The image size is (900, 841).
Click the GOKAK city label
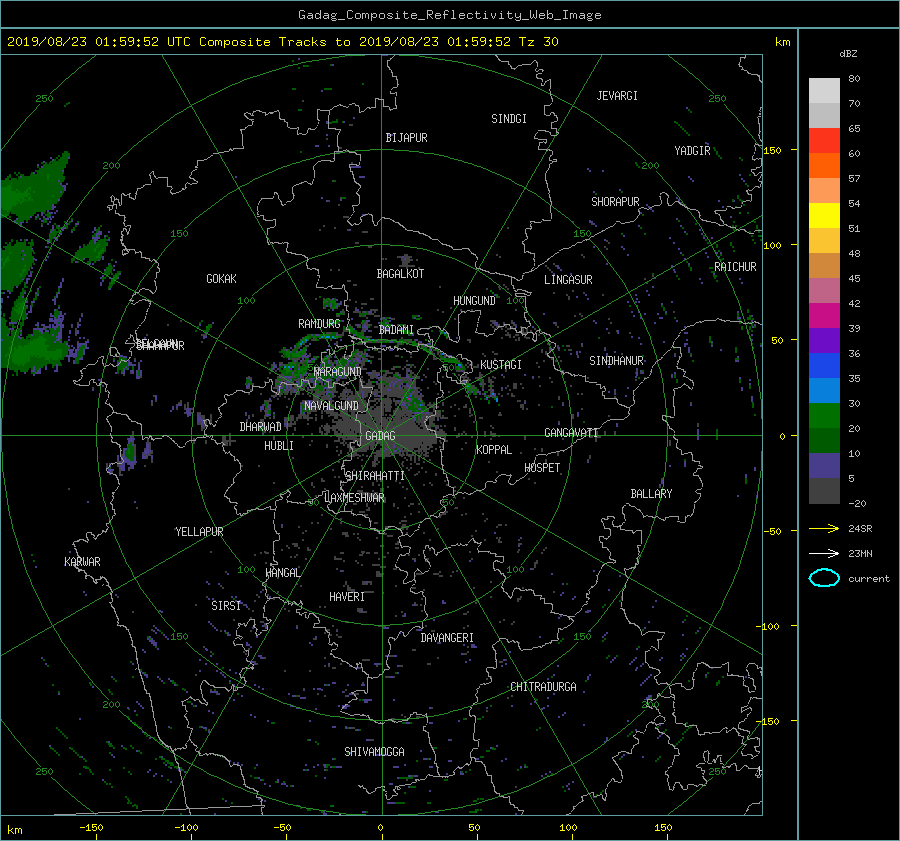(222, 279)
